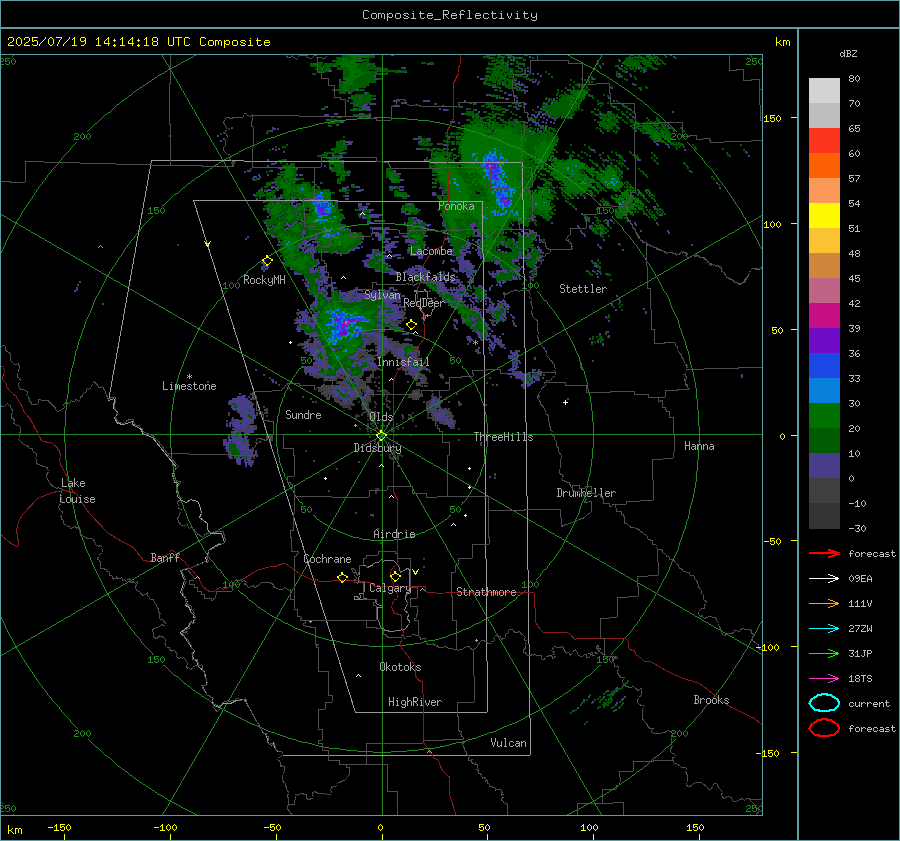Click the Brooks city label
The width and height of the screenshot is (900, 841).
(x=711, y=700)
